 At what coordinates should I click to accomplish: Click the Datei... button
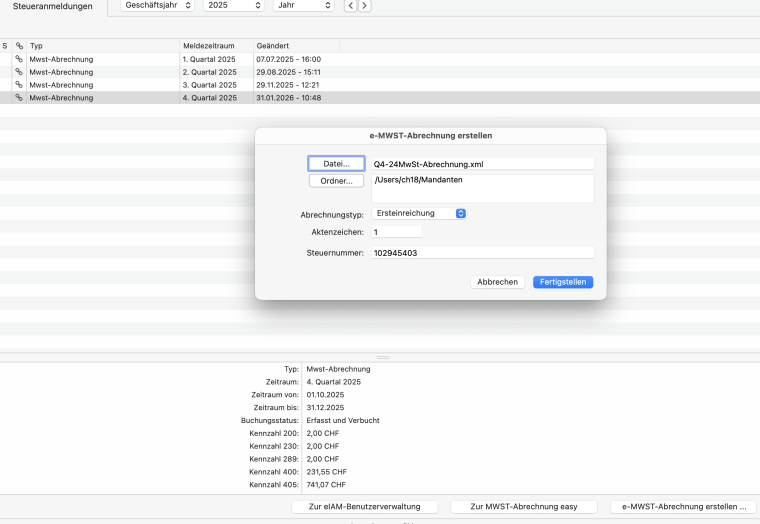335,163
